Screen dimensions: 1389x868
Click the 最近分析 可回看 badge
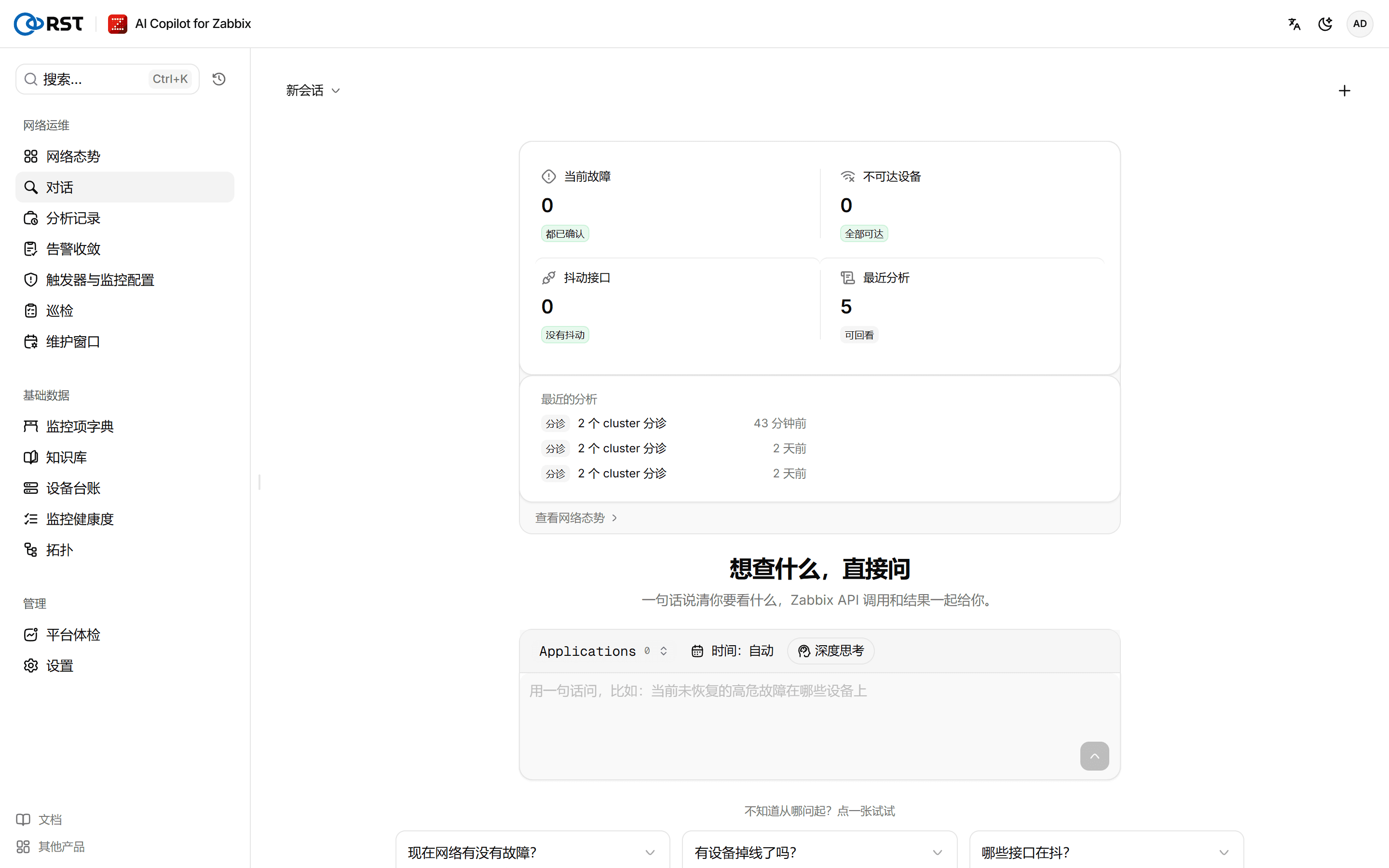[x=858, y=335]
